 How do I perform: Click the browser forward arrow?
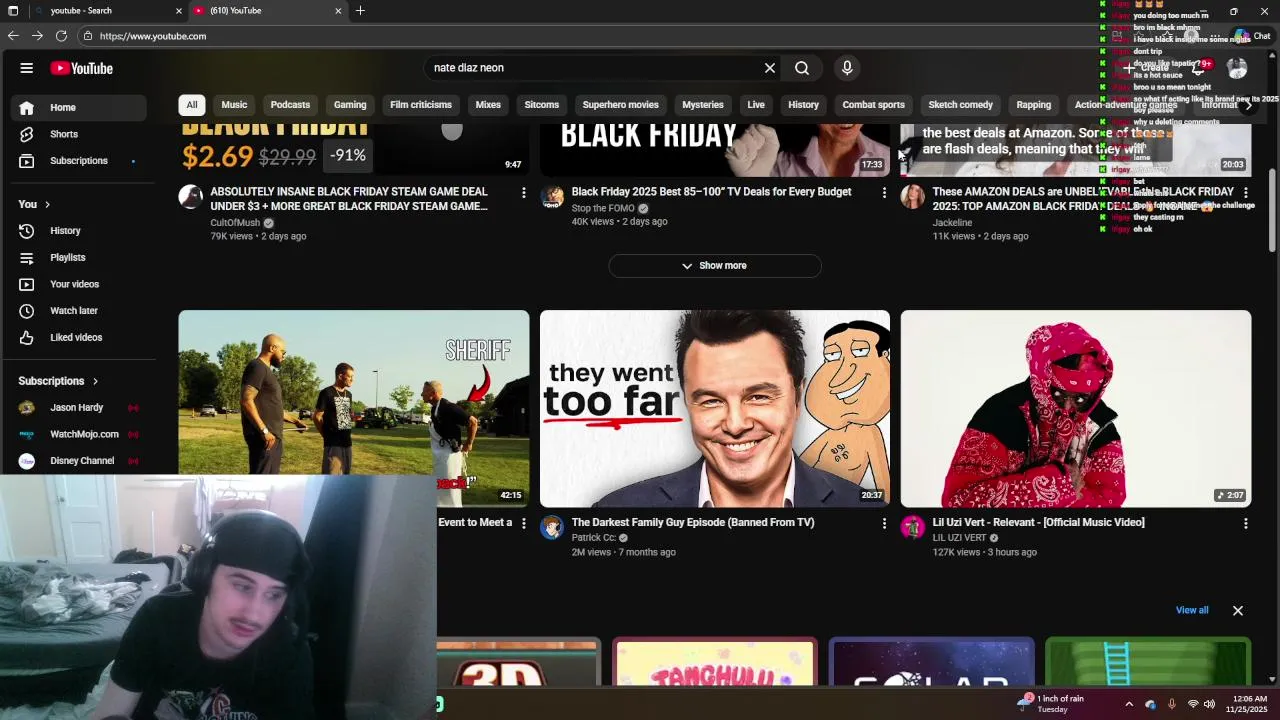tap(37, 36)
